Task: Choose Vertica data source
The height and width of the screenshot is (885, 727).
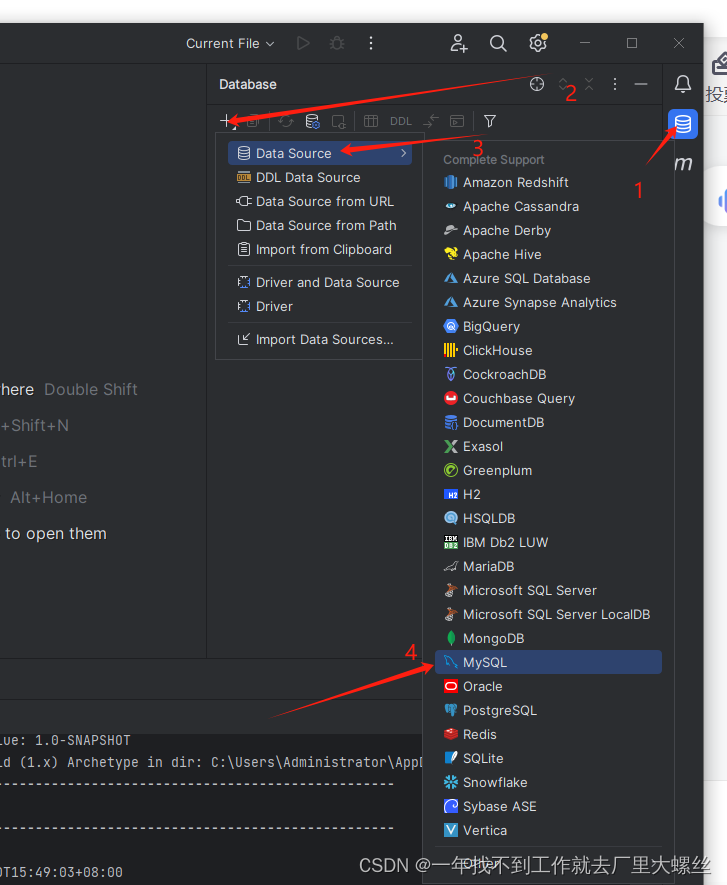Action: [548, 830]
